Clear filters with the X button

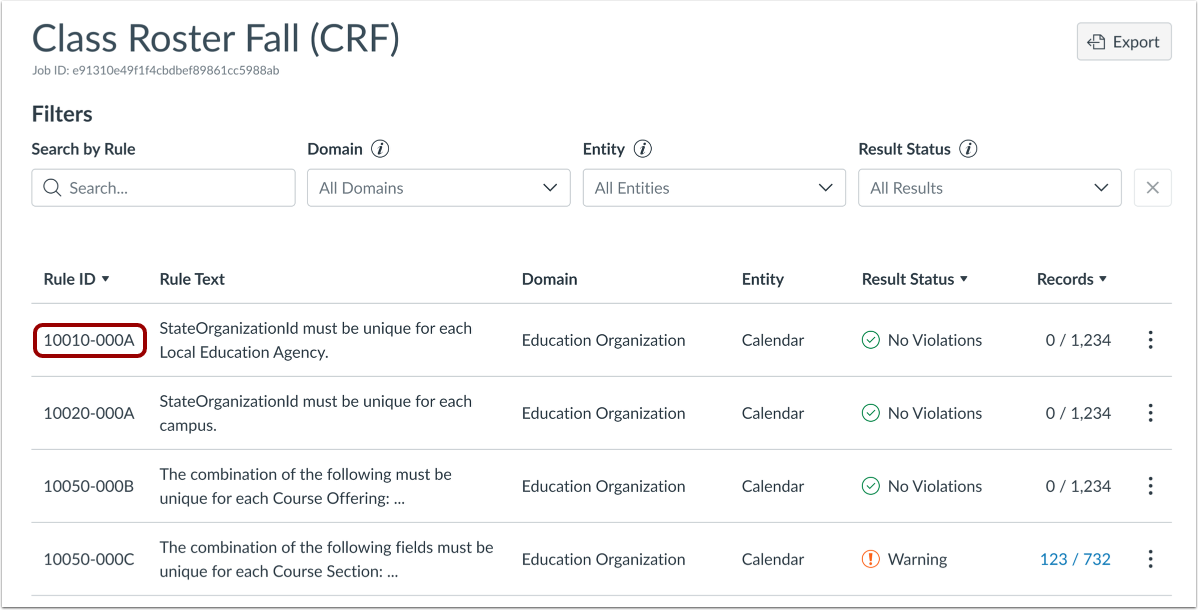tap(1152, 188)
